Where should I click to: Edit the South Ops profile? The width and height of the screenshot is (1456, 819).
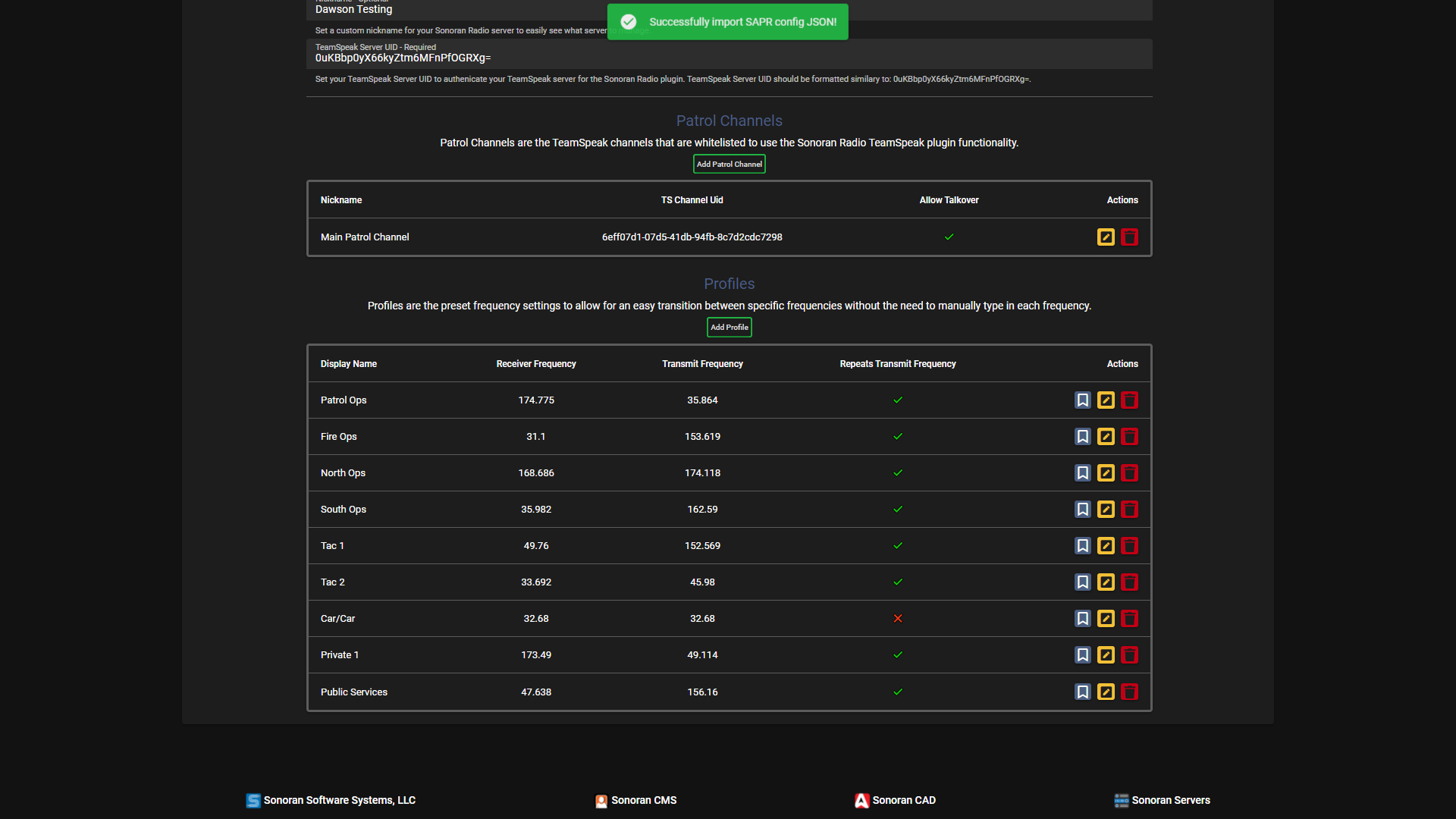[x=1106, y=510]
